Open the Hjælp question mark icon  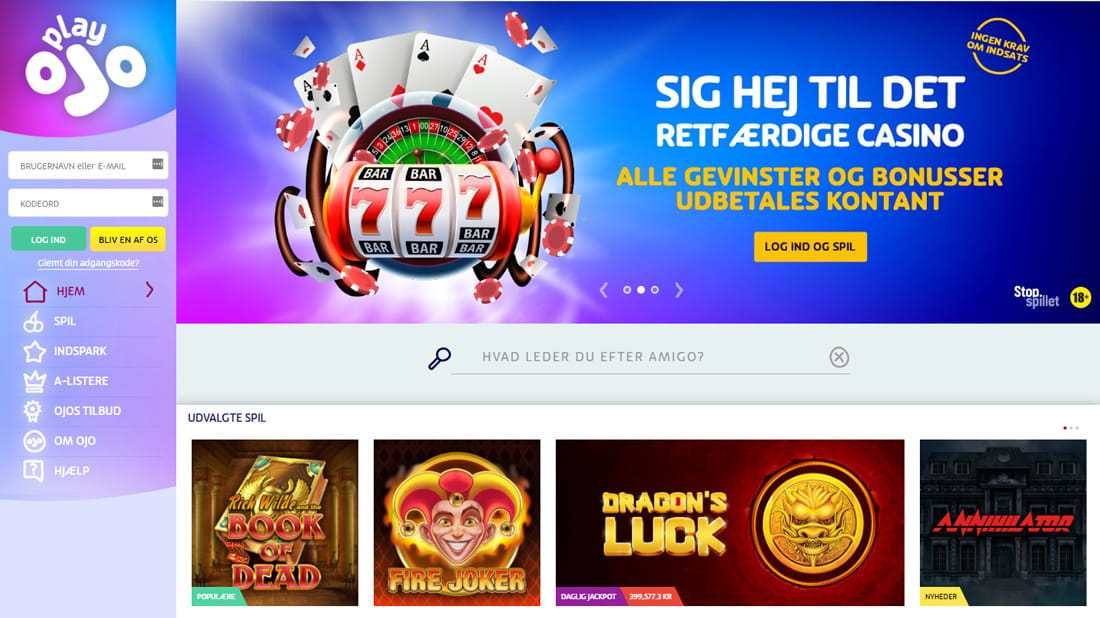pyautogui.click(x=33, y=471)
